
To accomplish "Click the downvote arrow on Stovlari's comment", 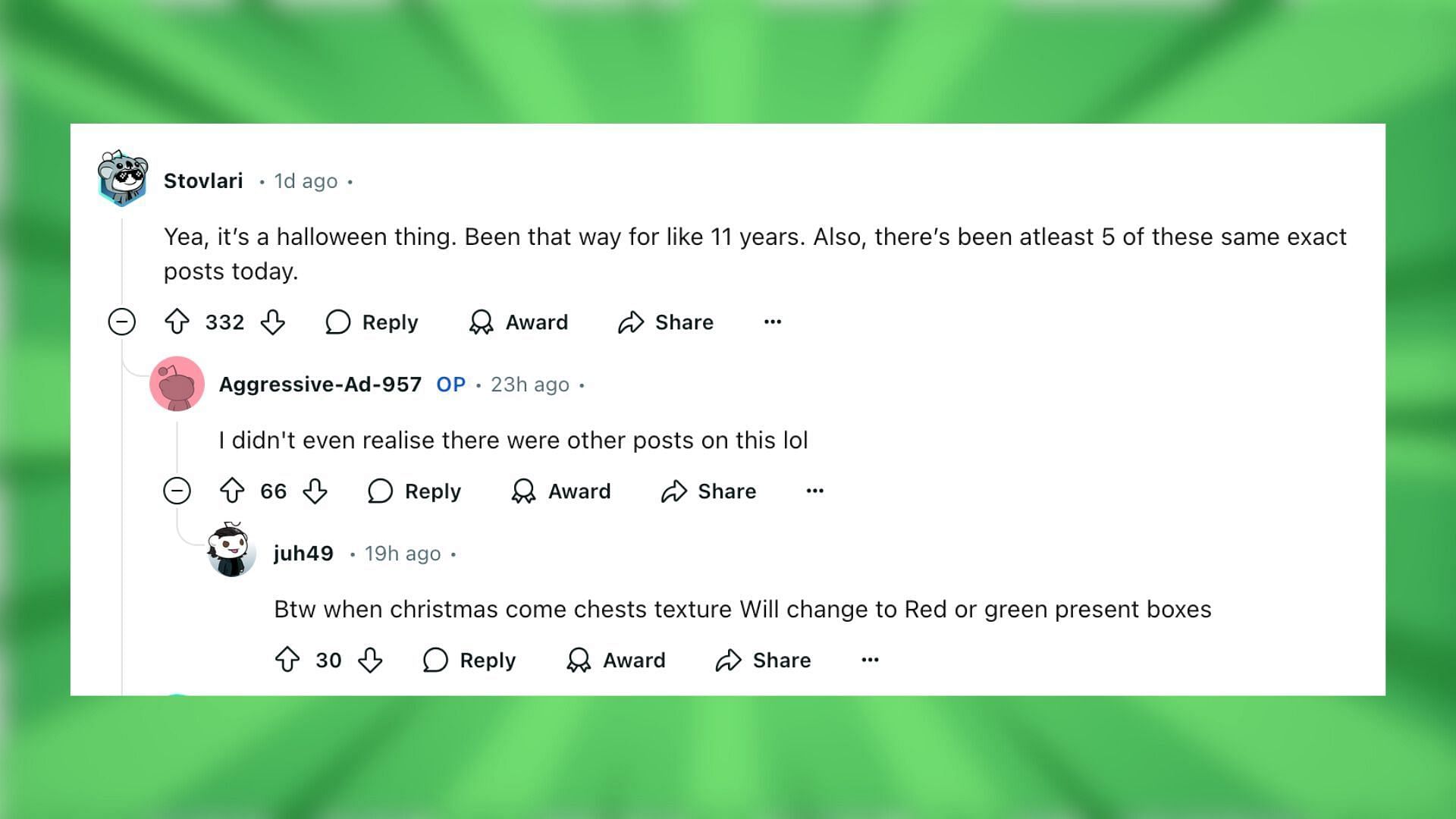I will 277,322.
